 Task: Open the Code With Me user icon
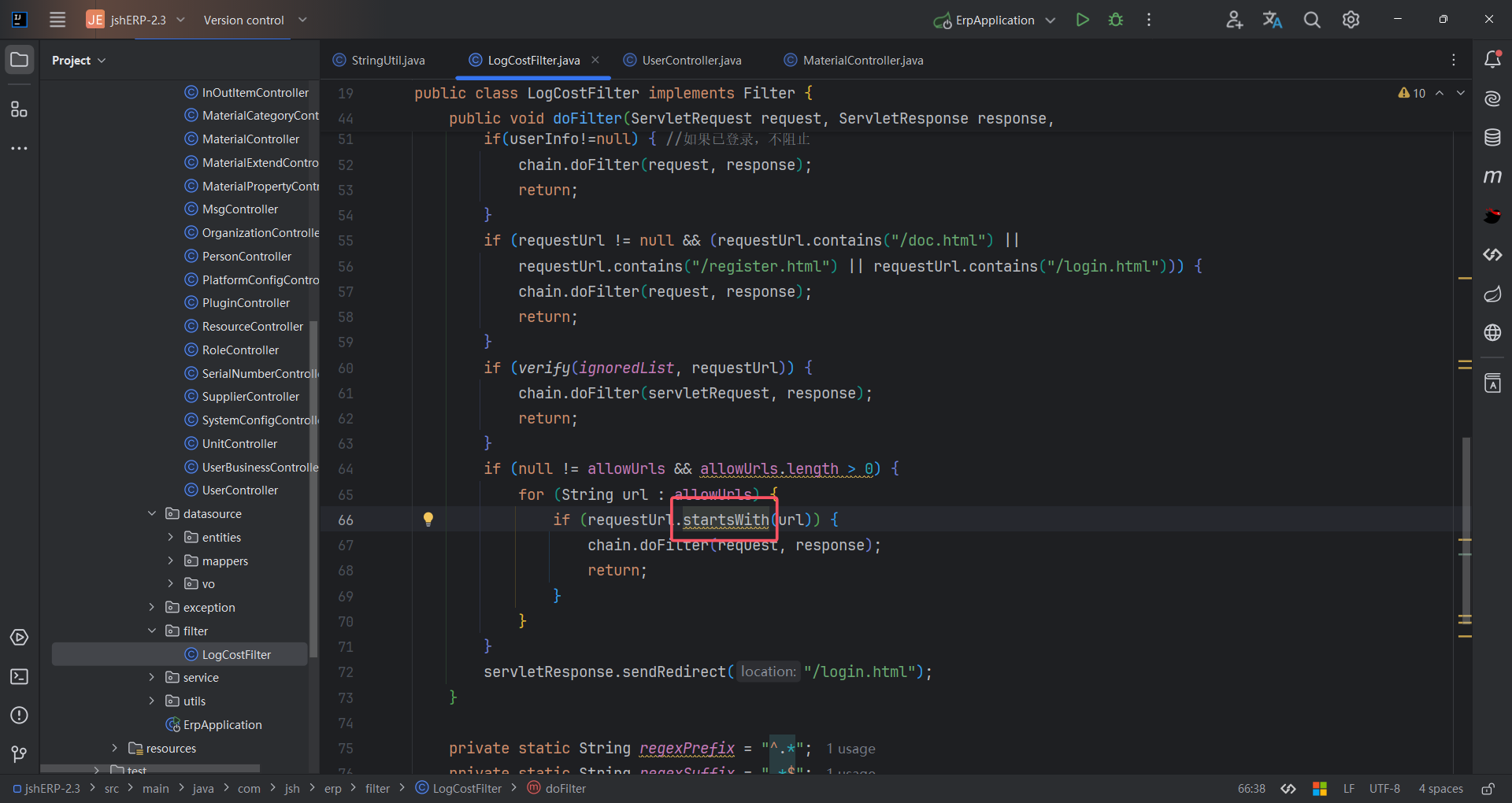pyautogui.click(x=1234, y=20)
